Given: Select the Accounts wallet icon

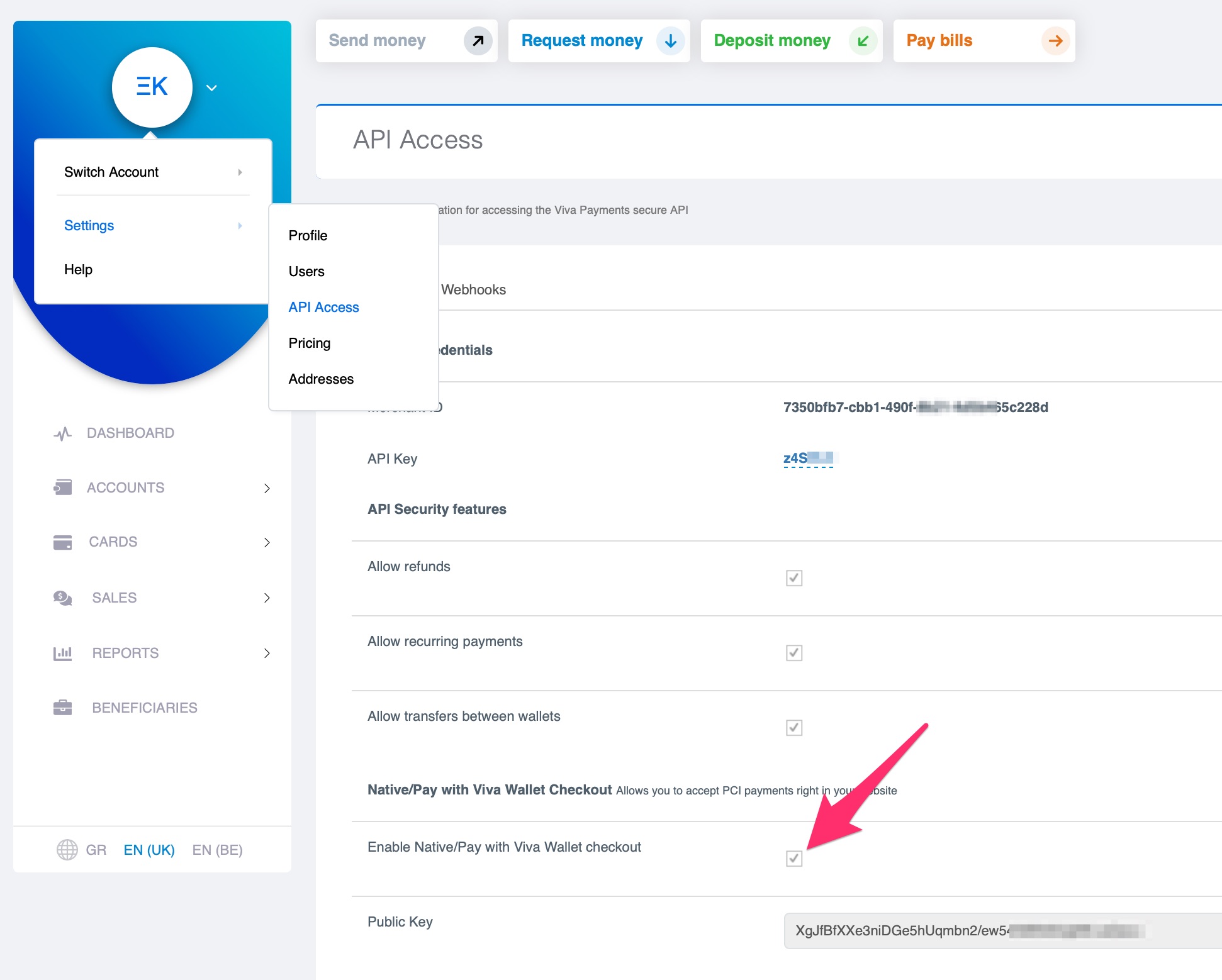Looking at the screenshot, I should tap(62, 487).
